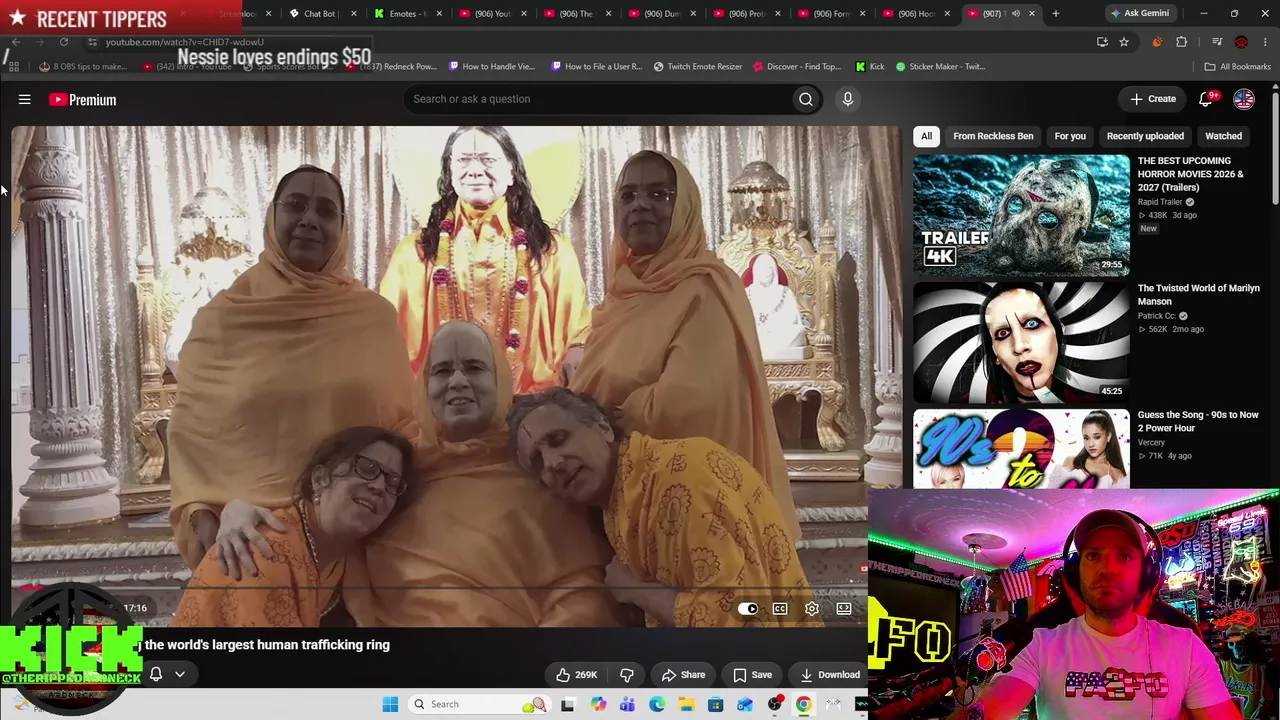
Task: Click the Windows taskbar search box
Action: point(480,704)
